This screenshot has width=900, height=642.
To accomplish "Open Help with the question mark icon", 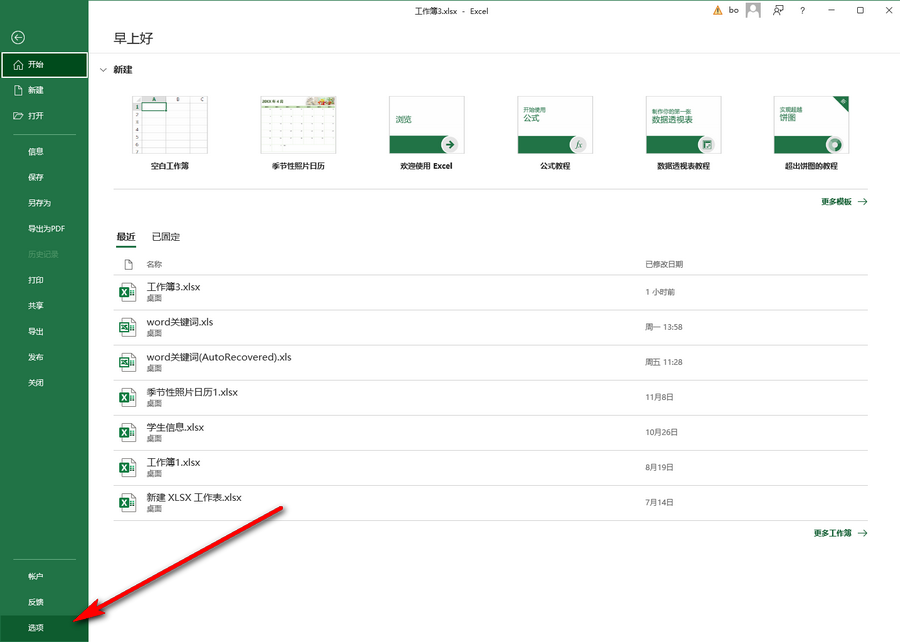I will pyautogui.click(x=802, y=10).
